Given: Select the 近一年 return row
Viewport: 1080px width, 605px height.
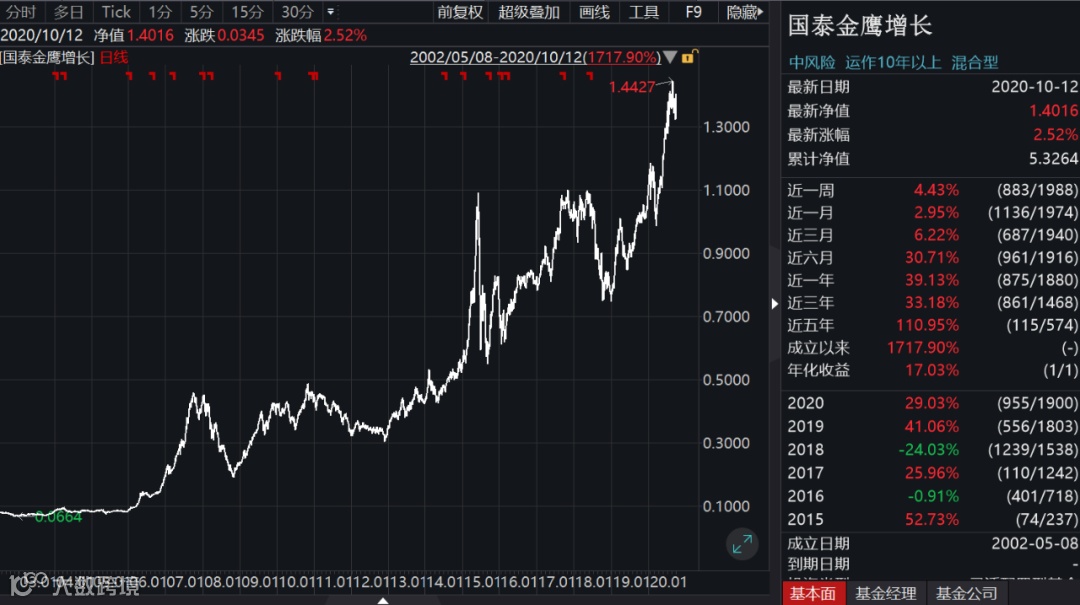Looking at the screenshot, I should pyautogui.click(x=932, y=280).
